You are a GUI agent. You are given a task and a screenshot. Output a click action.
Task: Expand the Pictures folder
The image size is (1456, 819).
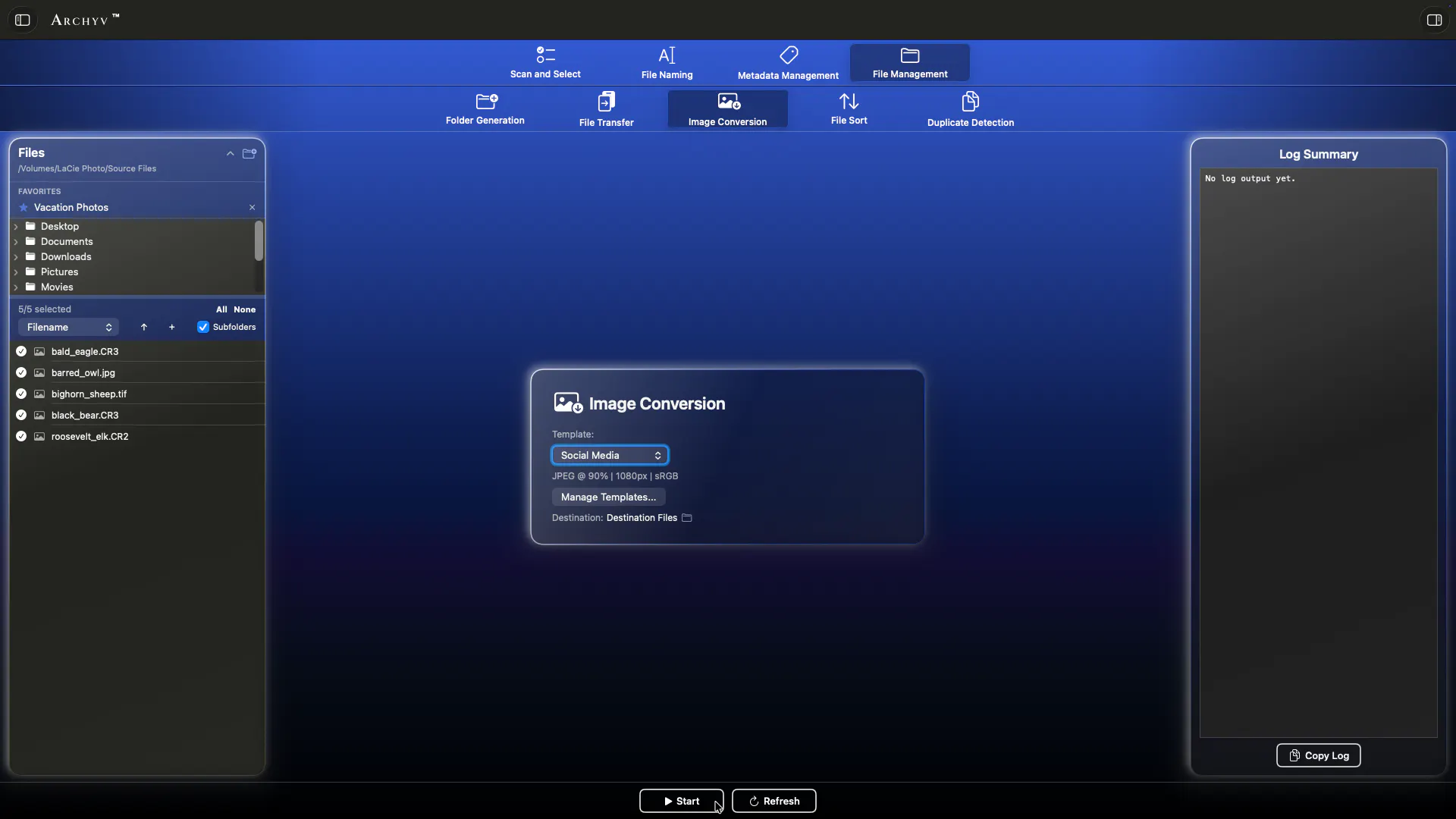coord(16,272)
